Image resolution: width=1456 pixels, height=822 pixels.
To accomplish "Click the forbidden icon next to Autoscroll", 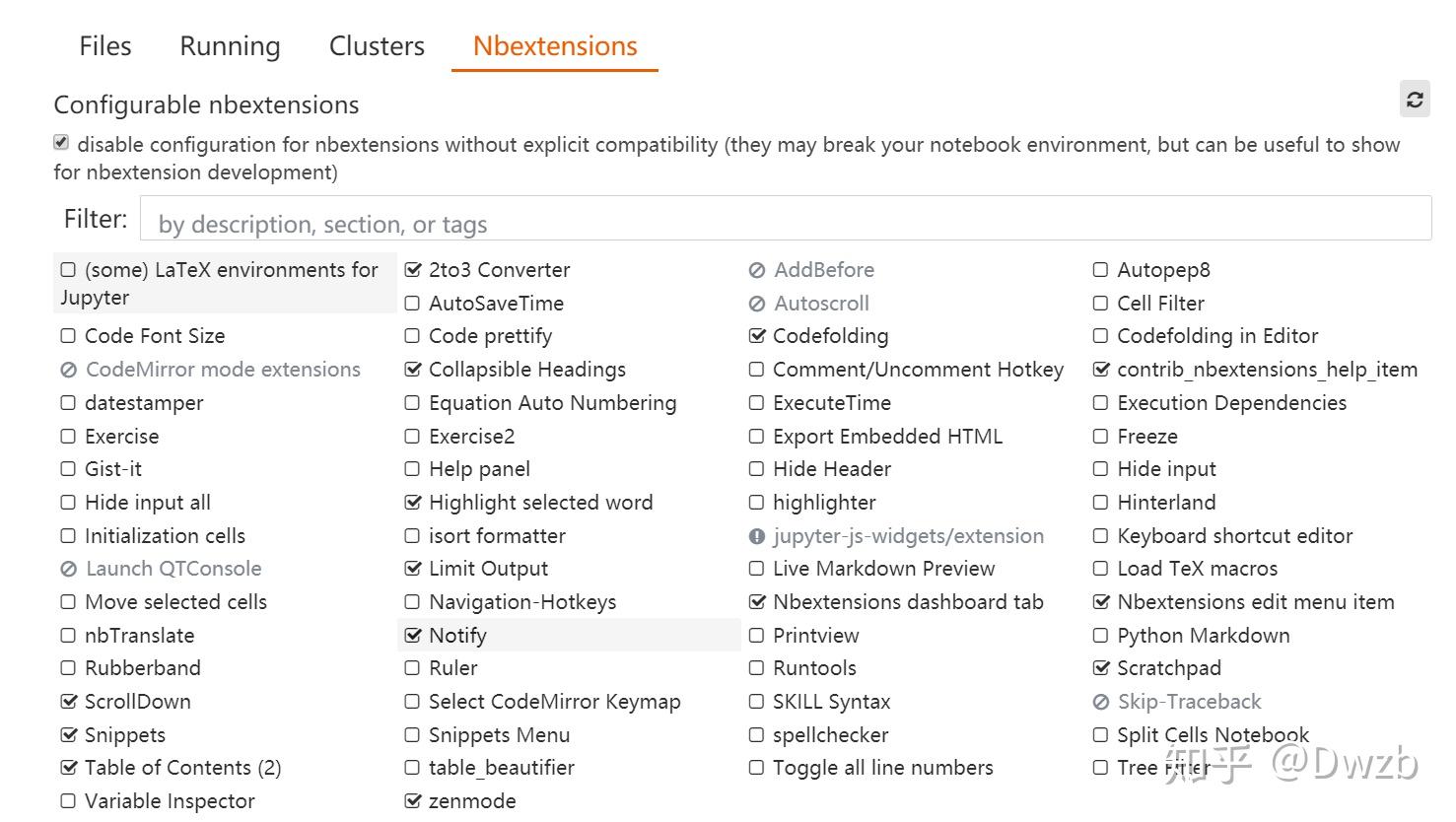I will [x=757, y=304].
